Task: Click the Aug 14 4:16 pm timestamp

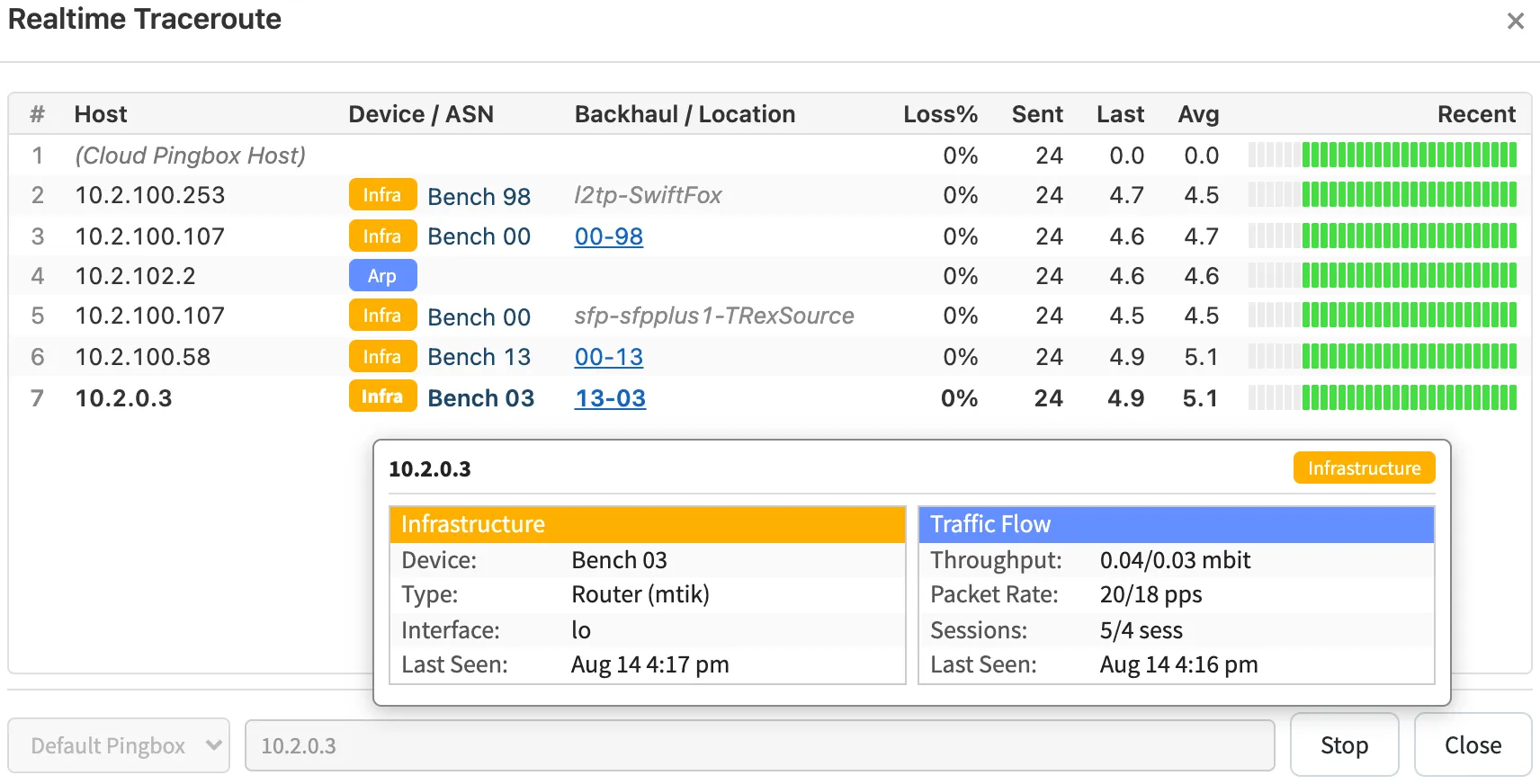Action: coord(1178,664)
